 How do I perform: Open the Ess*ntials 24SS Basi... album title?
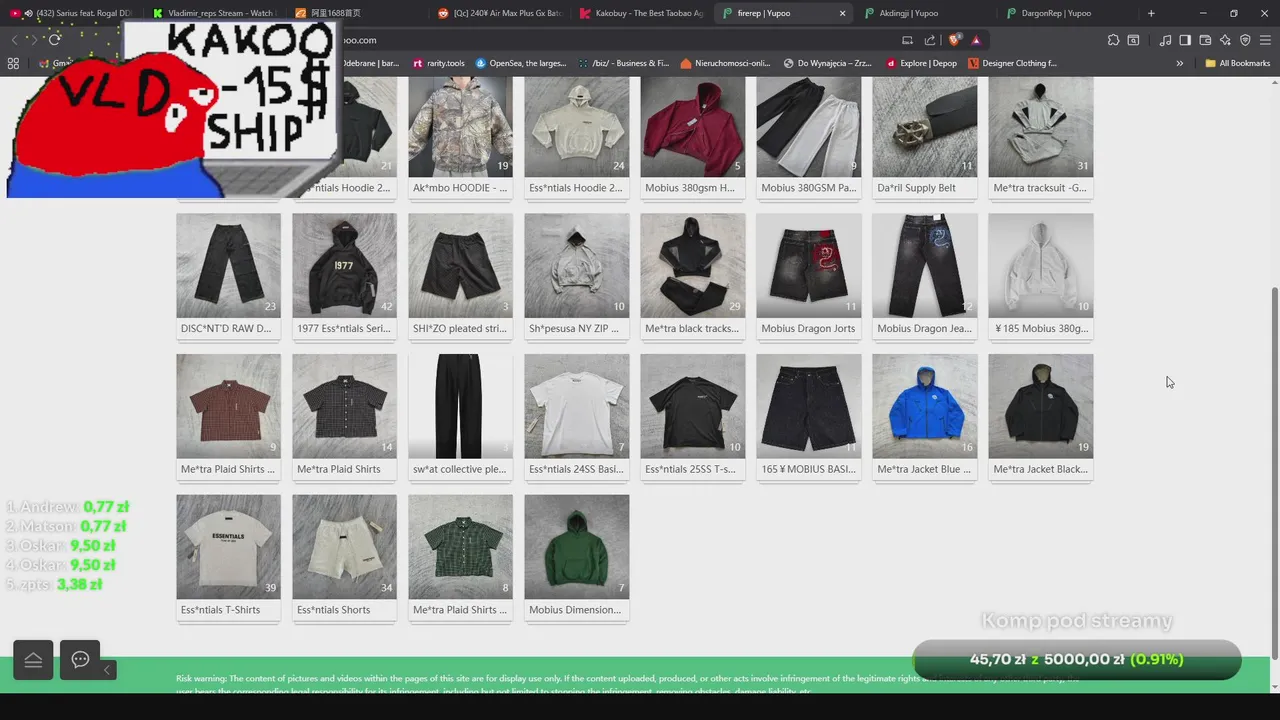[576, 469]
